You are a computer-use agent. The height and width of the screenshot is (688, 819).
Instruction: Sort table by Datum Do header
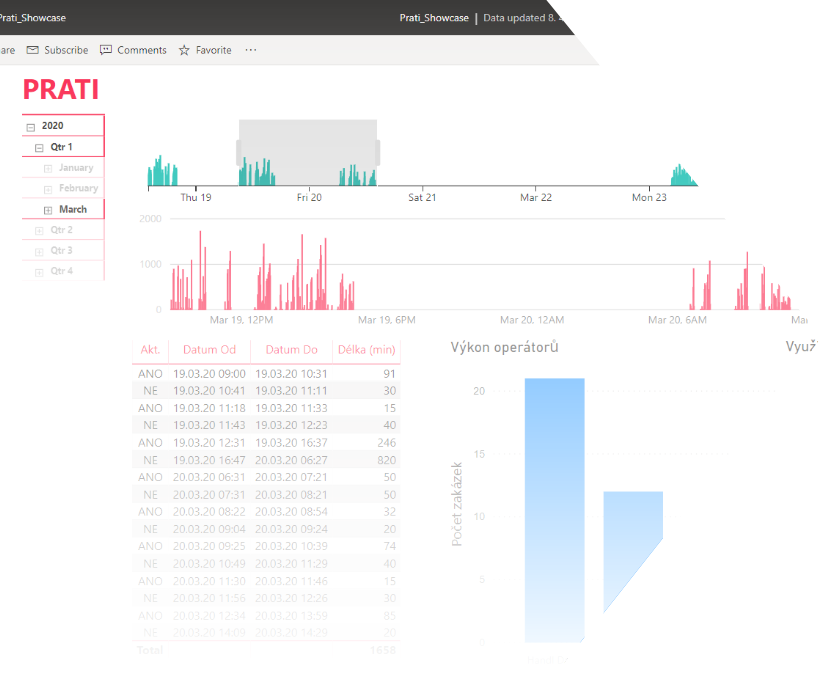[291, 349]
